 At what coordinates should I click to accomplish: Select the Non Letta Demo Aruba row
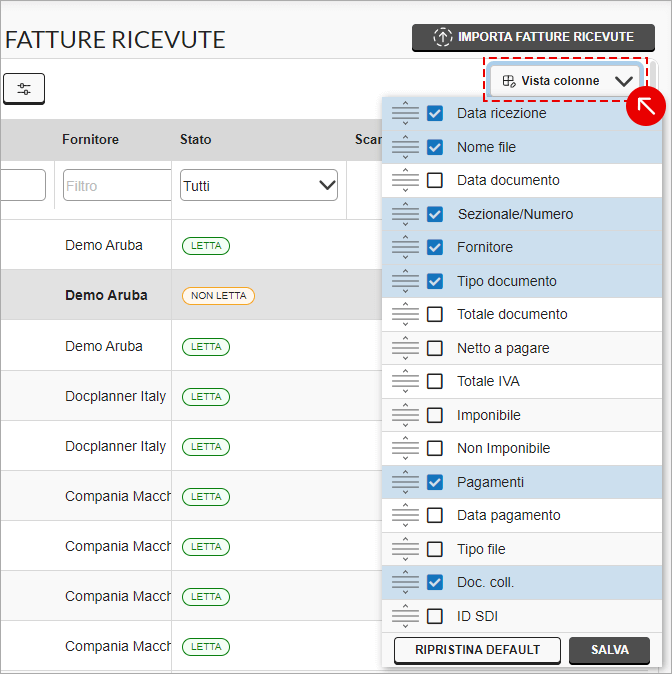[106, 295]
